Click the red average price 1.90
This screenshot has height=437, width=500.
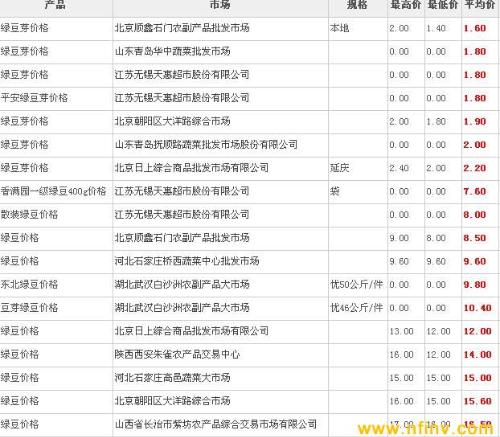tap(475, 122)
